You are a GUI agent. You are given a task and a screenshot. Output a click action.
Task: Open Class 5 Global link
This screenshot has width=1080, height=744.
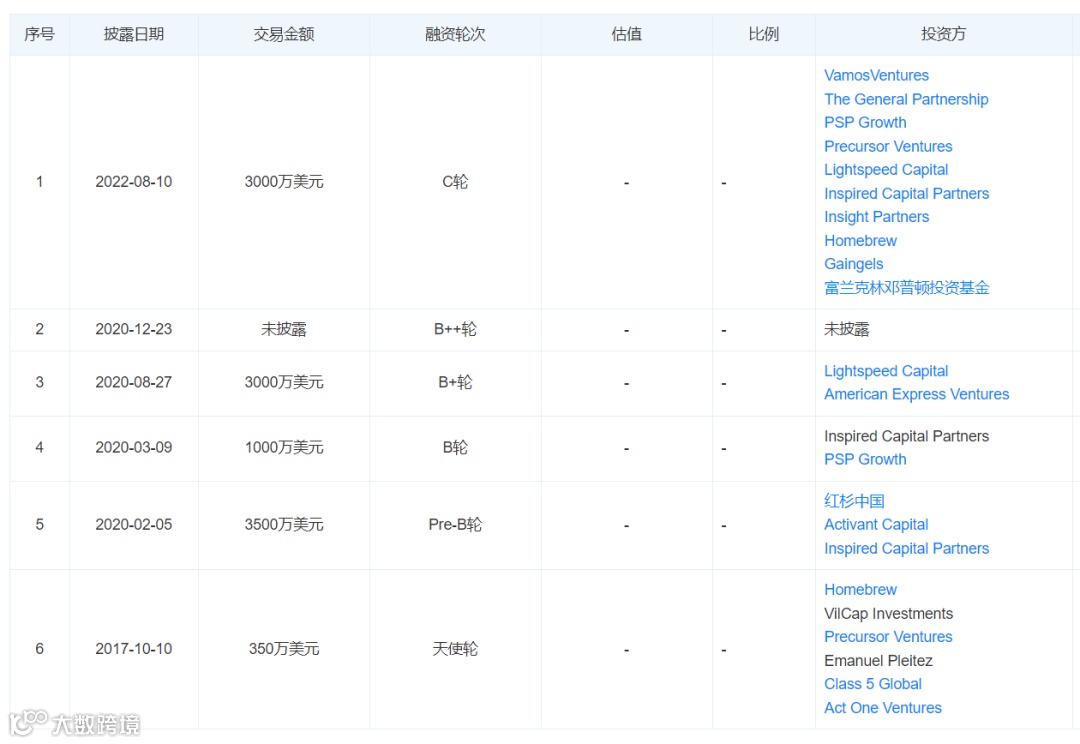[873, 684]
